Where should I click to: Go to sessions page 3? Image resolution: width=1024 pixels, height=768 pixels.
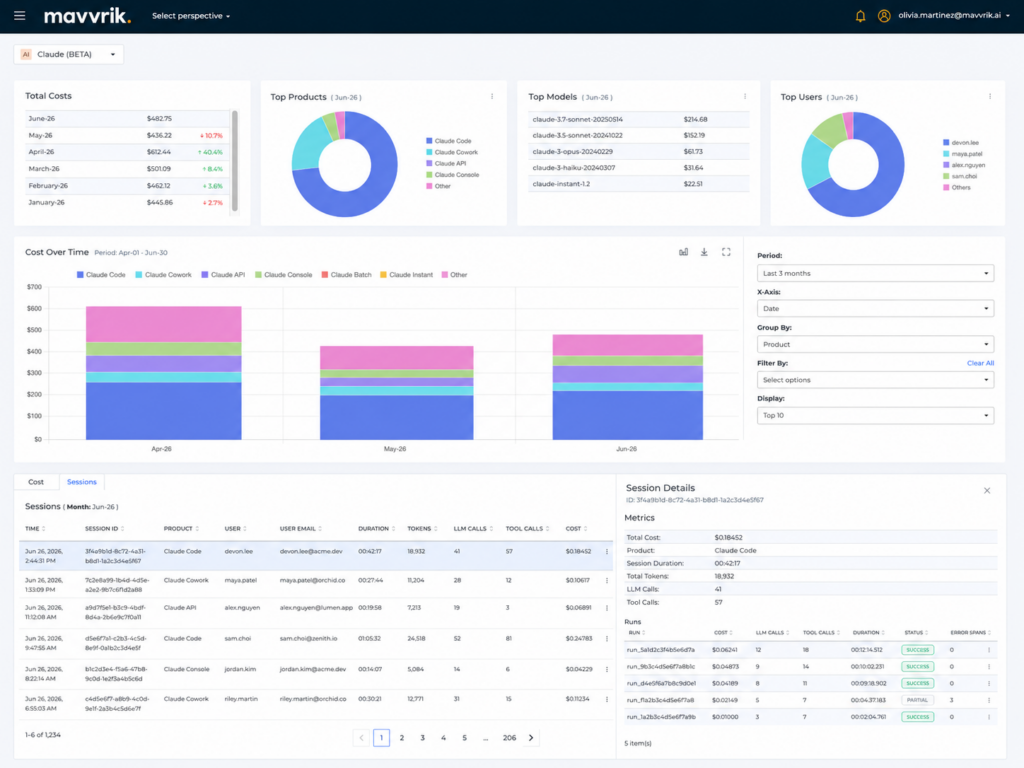point(423,738)
